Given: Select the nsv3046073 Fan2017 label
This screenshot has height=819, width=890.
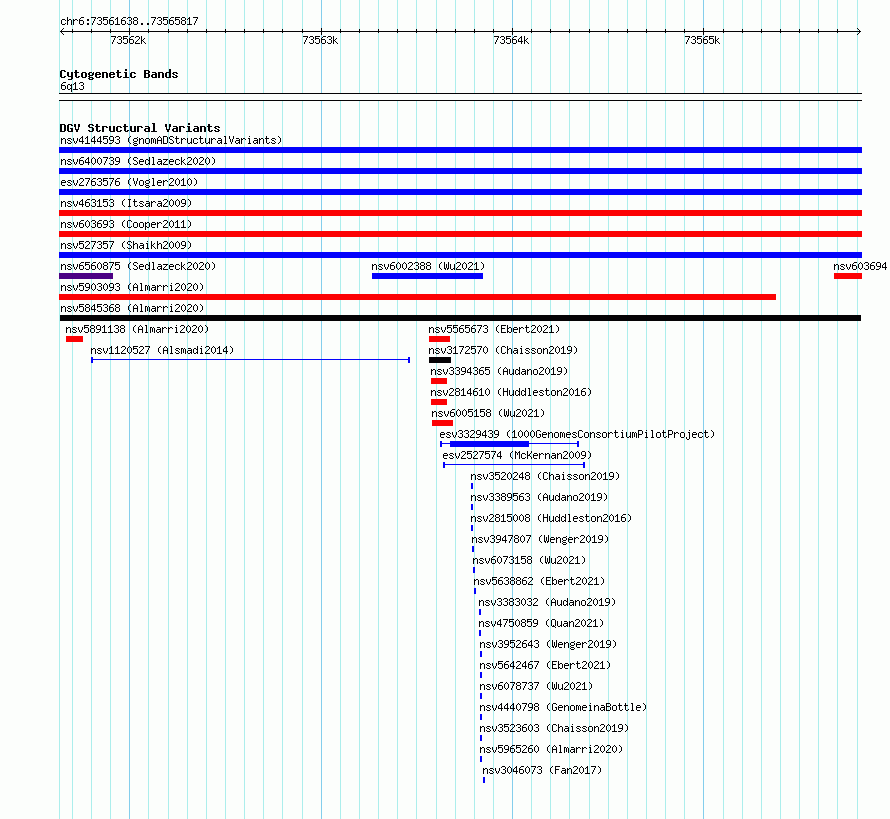Looking at the screenshot, I should (x=542, y=770).
